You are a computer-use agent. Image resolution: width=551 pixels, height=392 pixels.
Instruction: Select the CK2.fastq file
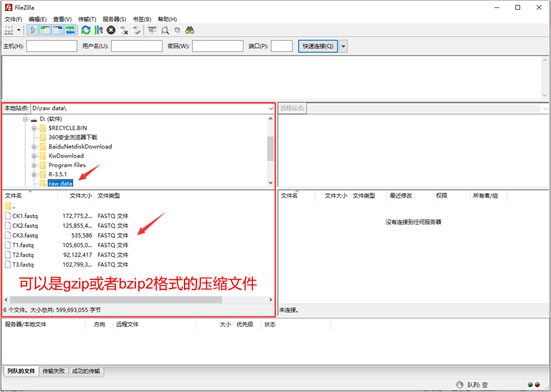(25, 226)
